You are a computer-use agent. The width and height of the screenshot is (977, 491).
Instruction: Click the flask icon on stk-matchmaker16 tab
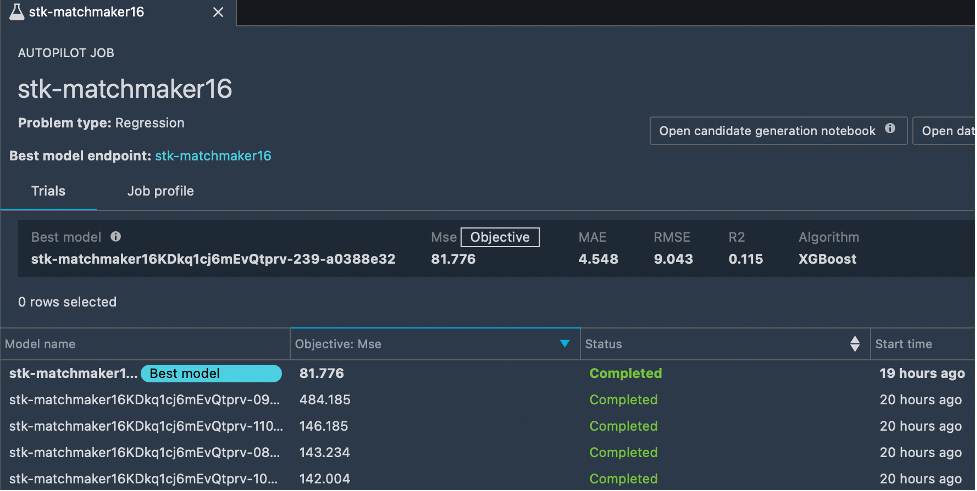coord(17,12)
